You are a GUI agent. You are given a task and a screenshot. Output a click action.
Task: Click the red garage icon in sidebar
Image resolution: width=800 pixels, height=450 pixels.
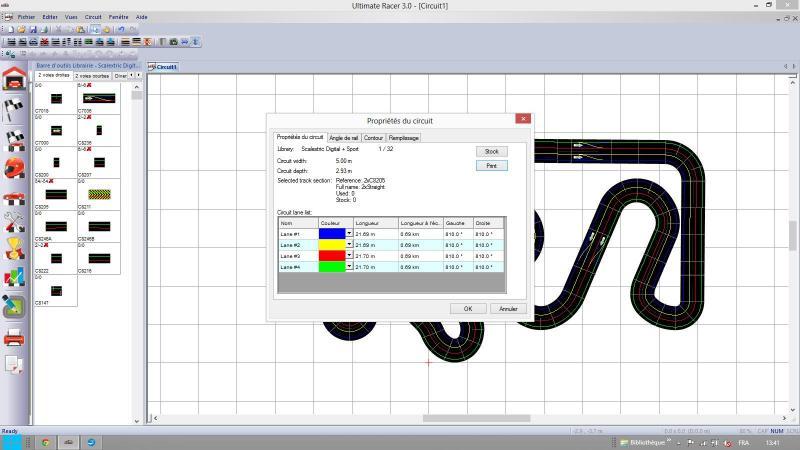tap(14, 80)
